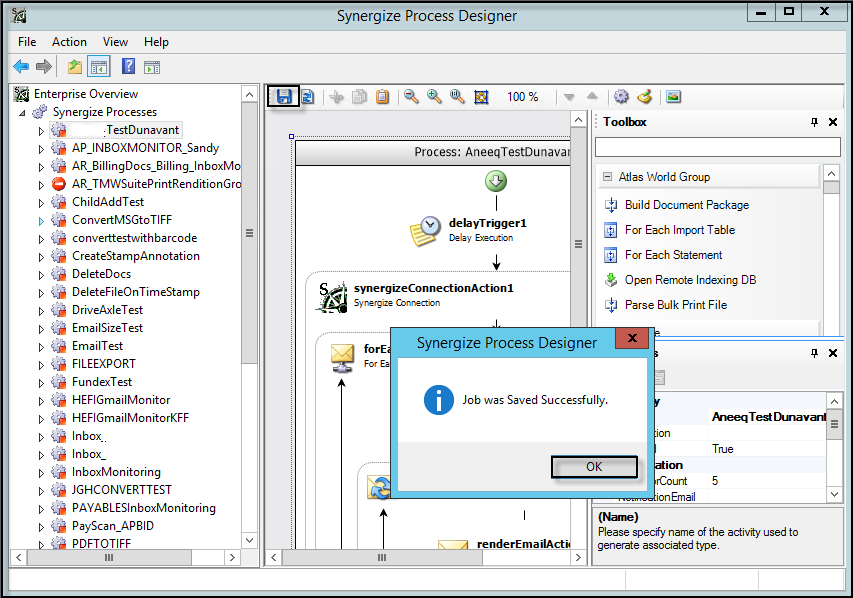Click the move up arrow toolbar icon
This screenshot has width=853, height=598.
pyautogui.click(x=592, y=97)
